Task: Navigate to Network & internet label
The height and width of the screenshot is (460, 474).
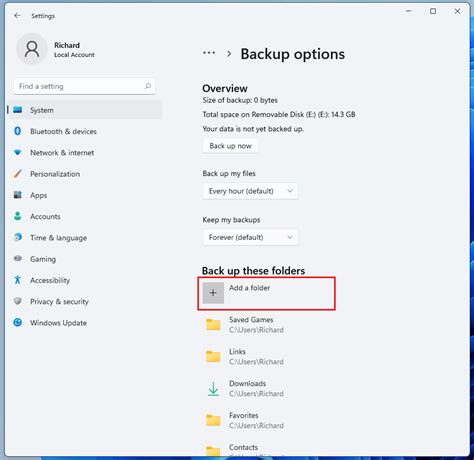Action: click(x=62, y=153)
